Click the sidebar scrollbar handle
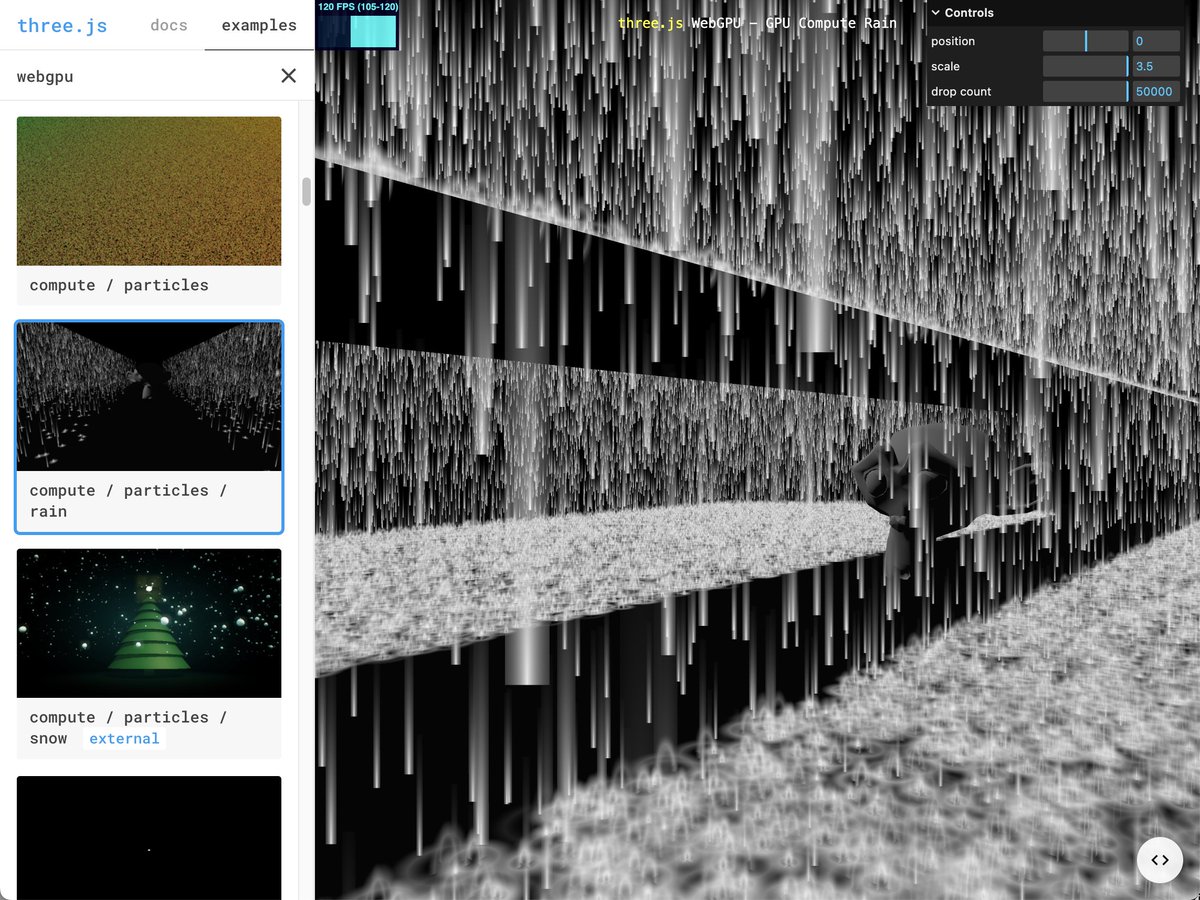The width and height of the screenshot is (1200, 900). tap(306, 193)
